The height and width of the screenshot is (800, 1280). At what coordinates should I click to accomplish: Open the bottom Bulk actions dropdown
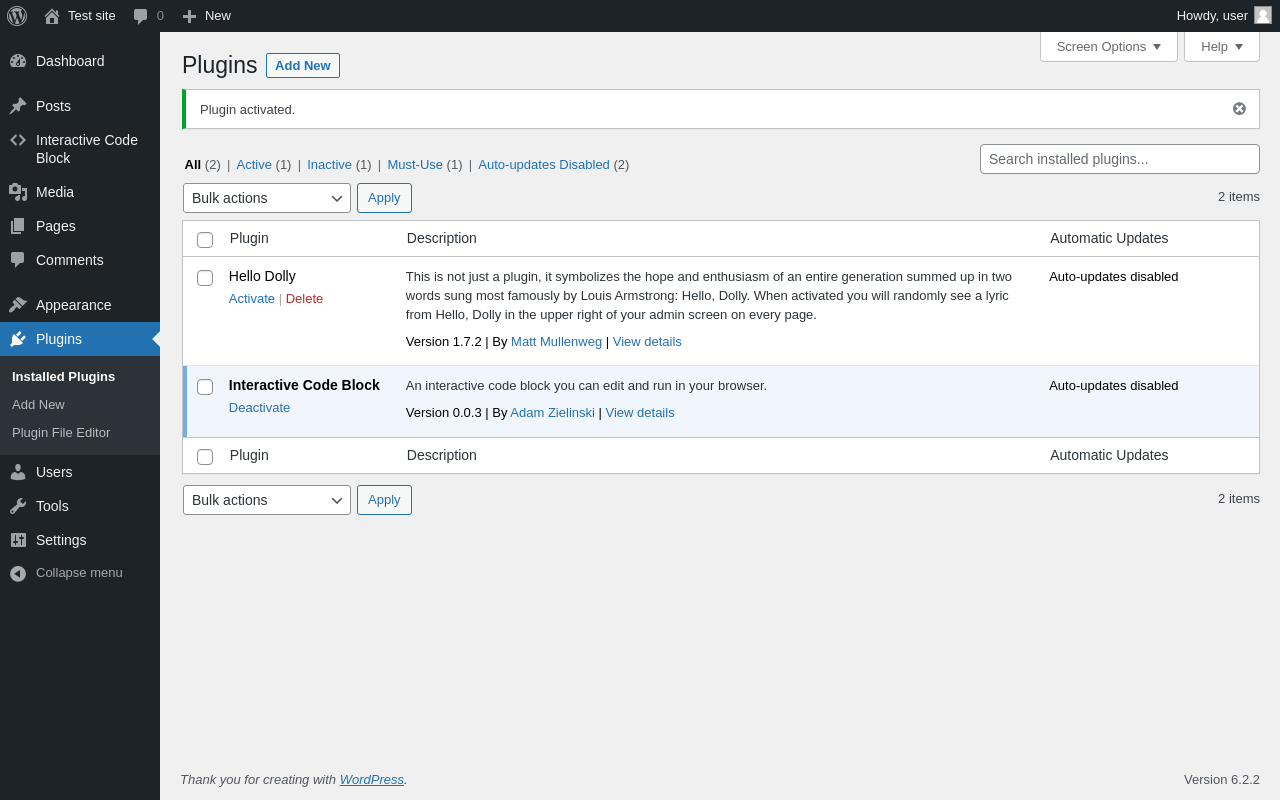(x=267, y=500)
